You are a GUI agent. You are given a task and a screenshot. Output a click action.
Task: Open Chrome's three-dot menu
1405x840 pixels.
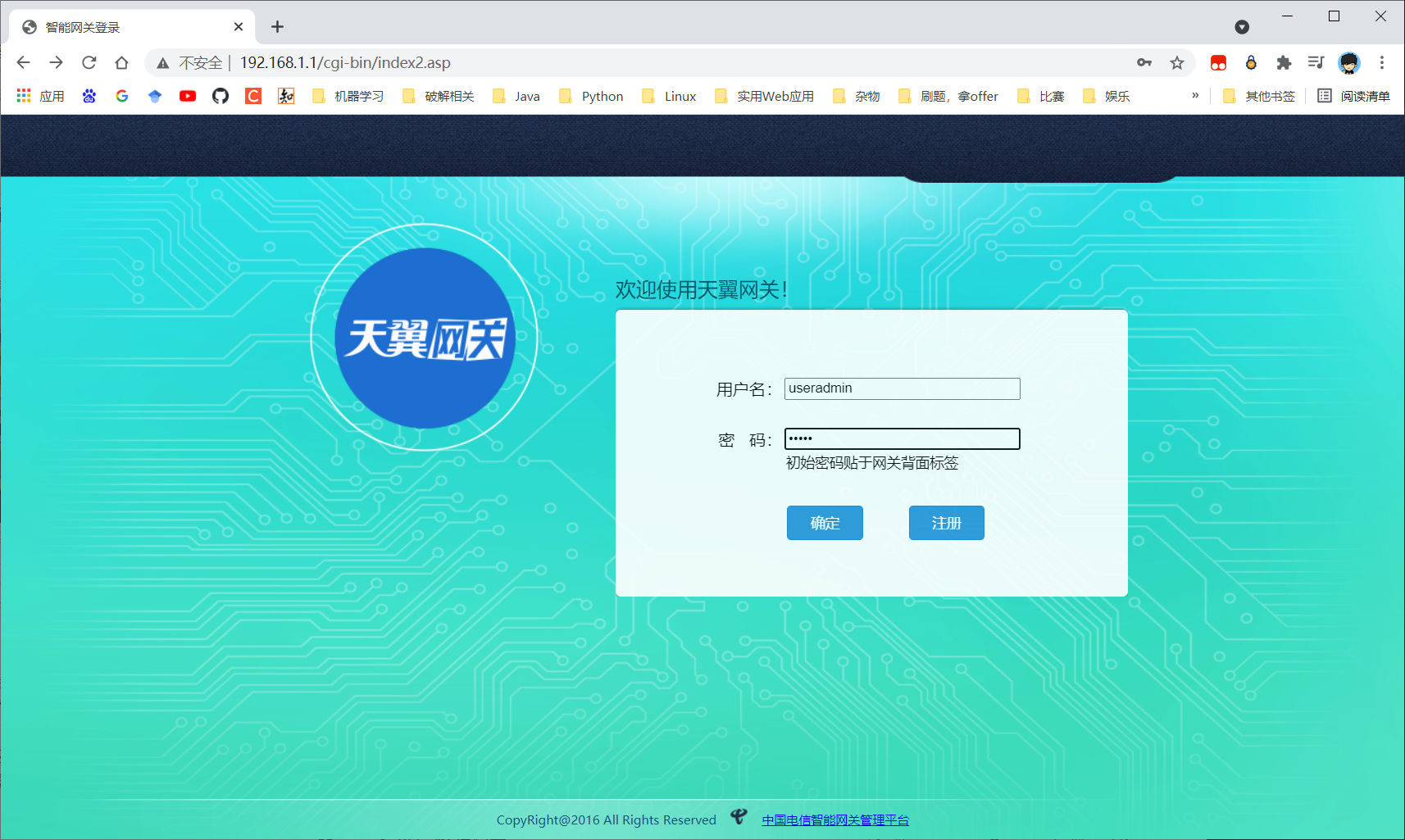coord(1382,62)
